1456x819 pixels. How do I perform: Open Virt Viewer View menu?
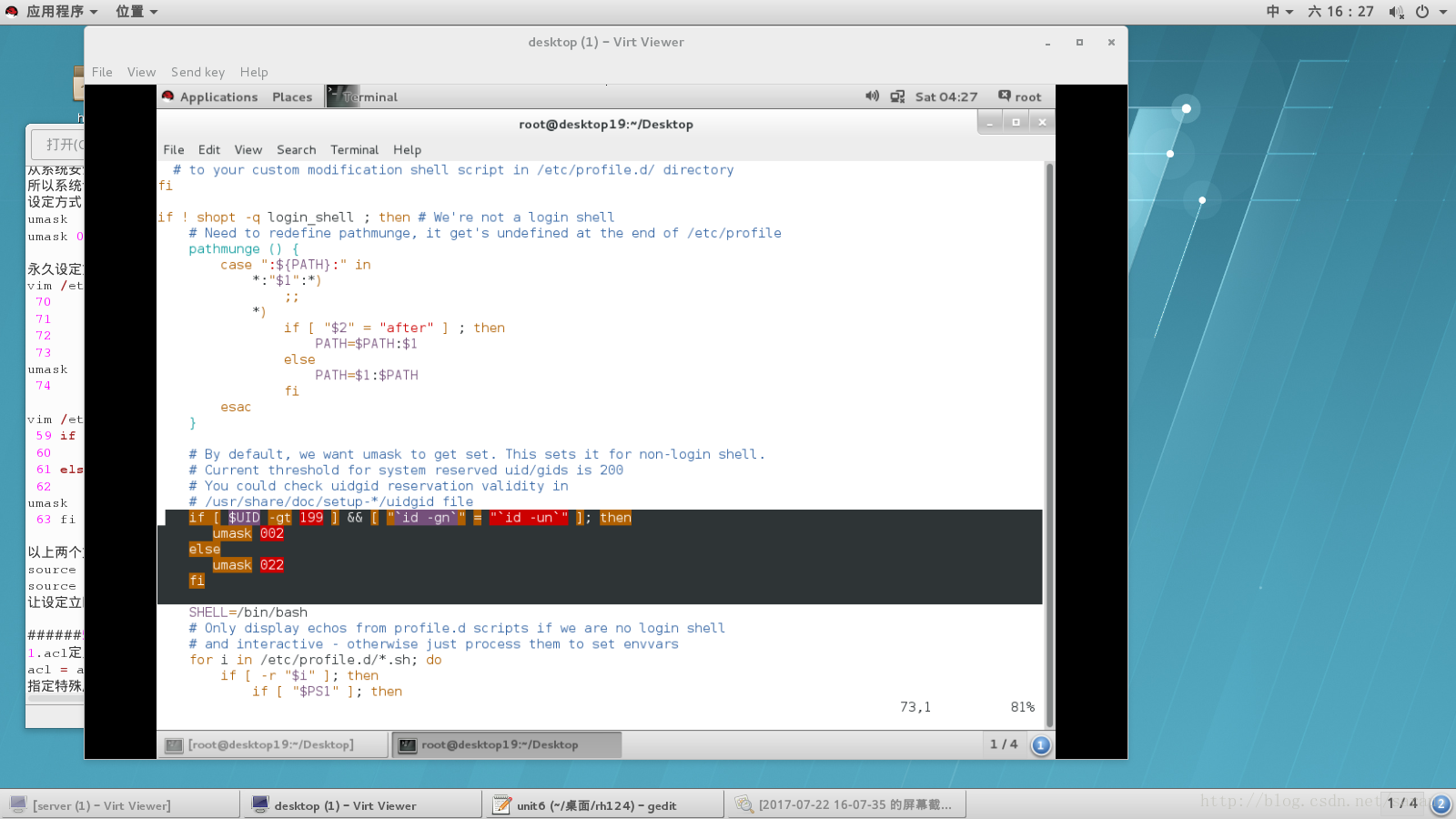click(141, 72)
